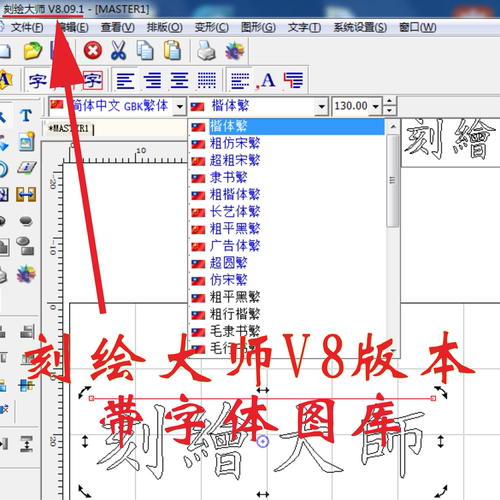The width and height of the screenshot is (500, 500).
Task: Open the 排版(O) menu
Action: tap(165, 27)
